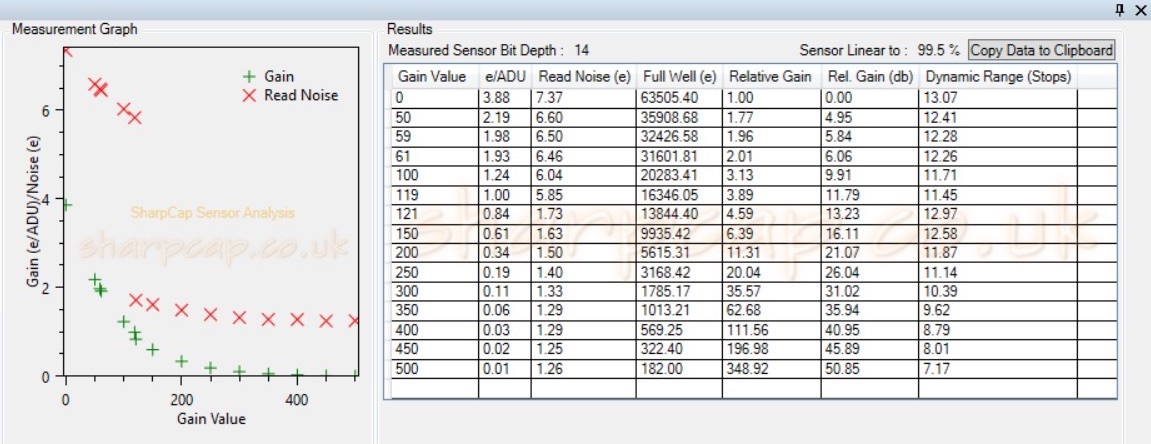1151x444 pixels.
Task: Click the Dynamic Range (Stops) column header
Action: pyautogui.click(x=997, y=77)
